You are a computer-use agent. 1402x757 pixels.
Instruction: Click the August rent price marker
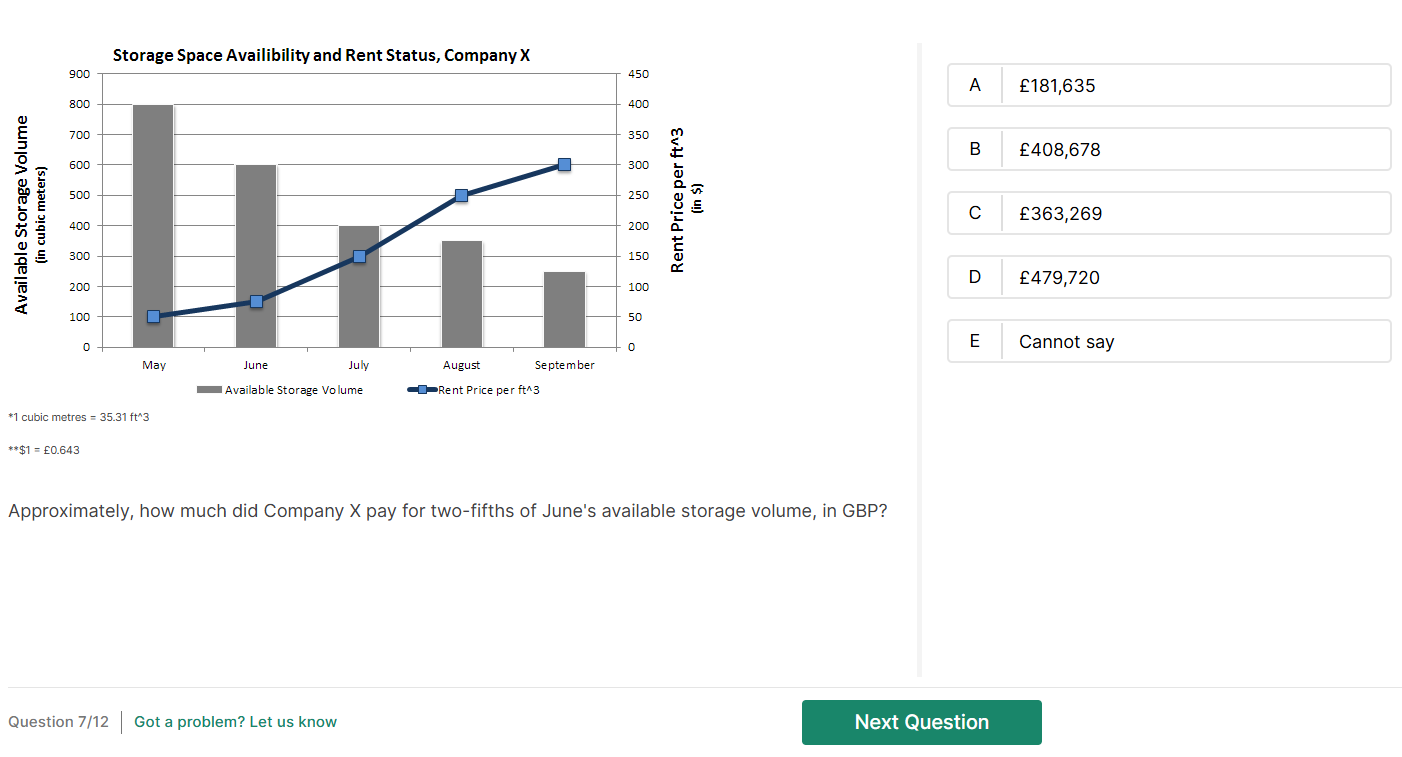point(461,195)
